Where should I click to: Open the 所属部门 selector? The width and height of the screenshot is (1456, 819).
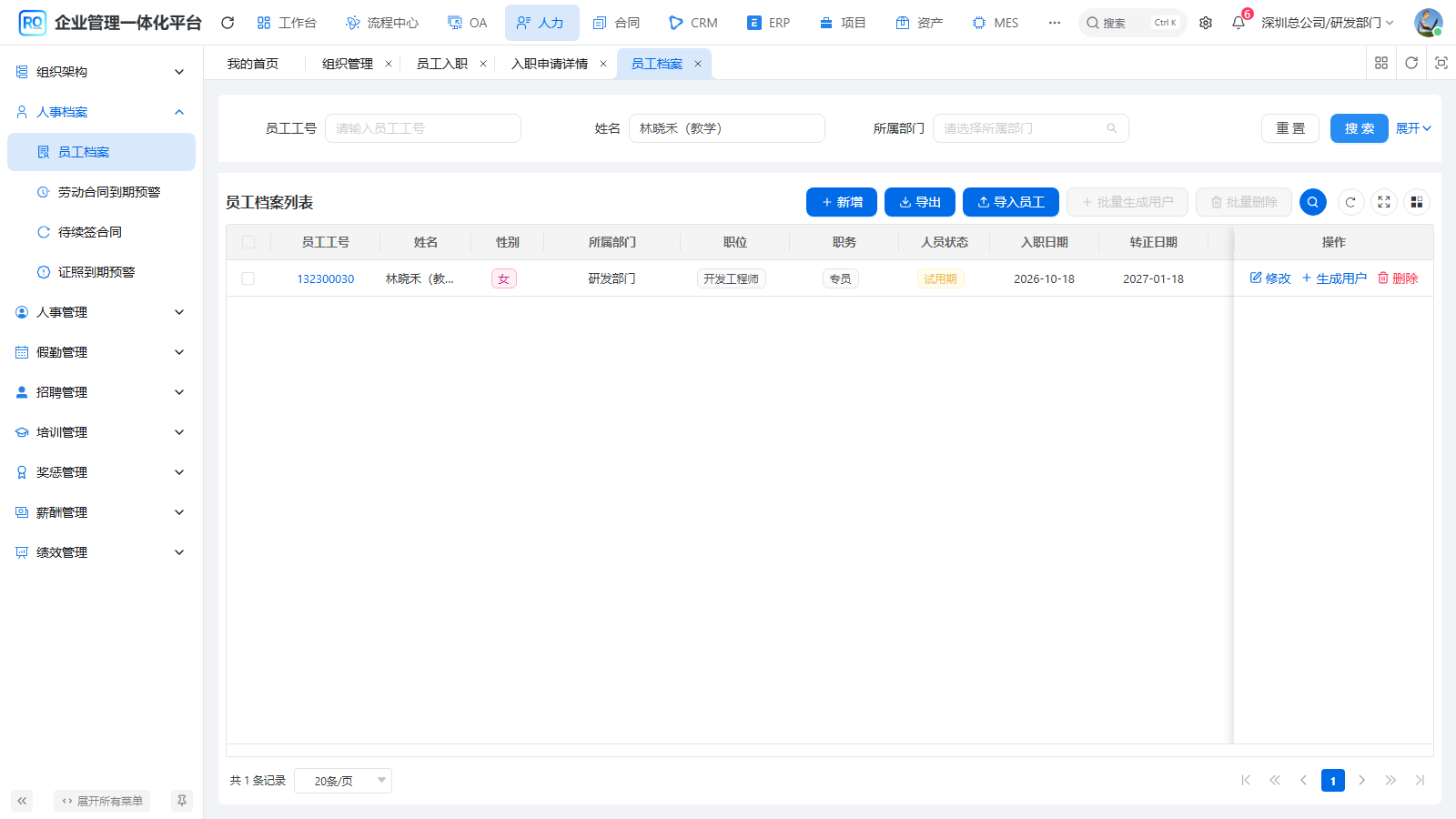point(1031,128)
